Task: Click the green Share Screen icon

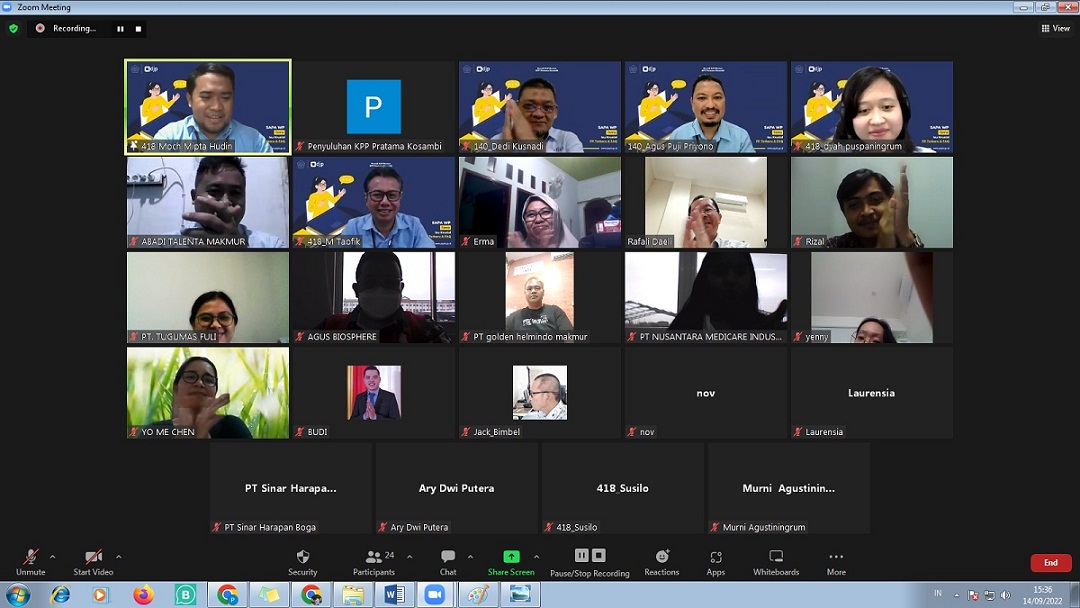Action: tap(511, 557)
